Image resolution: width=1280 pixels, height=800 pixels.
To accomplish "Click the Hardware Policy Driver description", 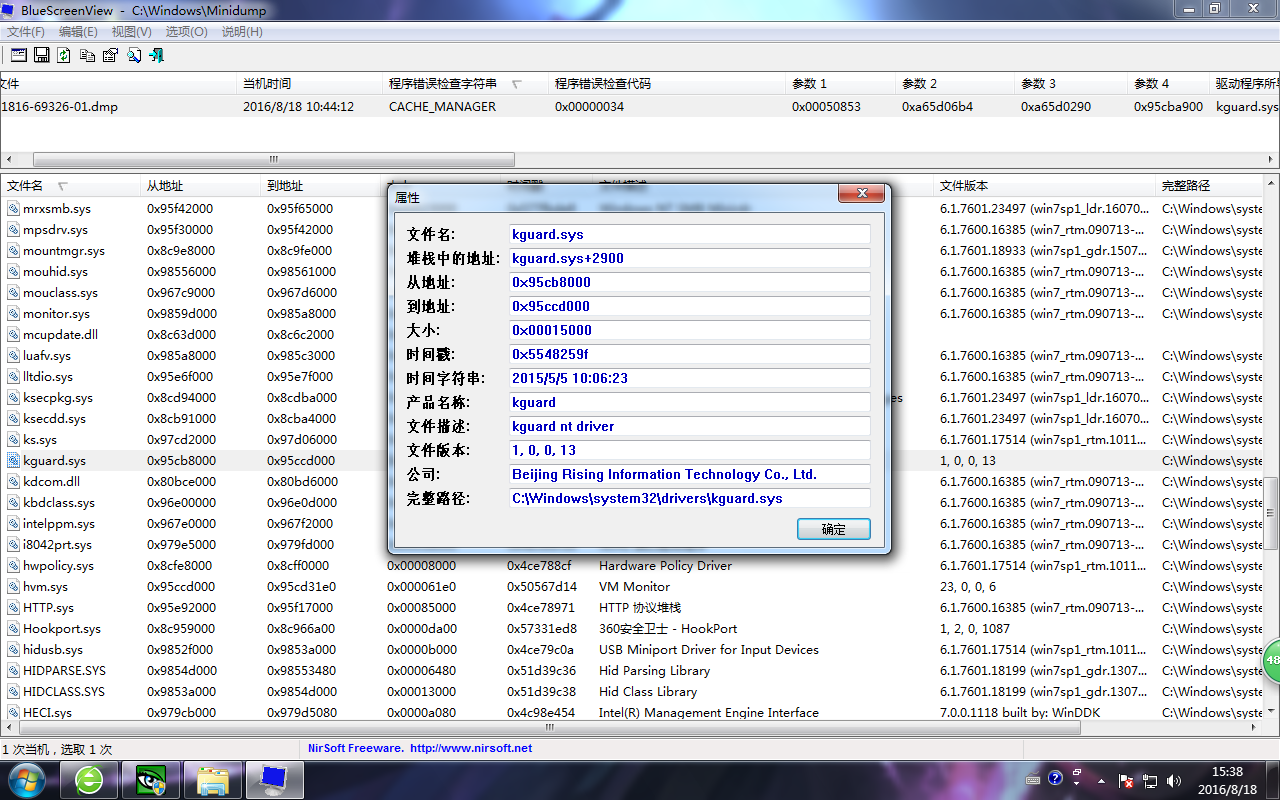I will tap(665, 566).
